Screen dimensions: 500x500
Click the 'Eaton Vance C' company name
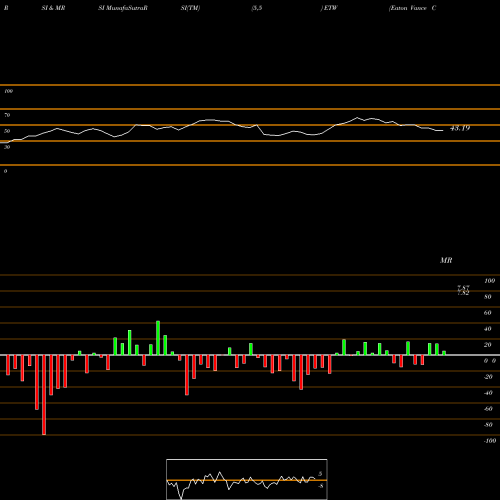pyautogui.click(x=412, y=8)
